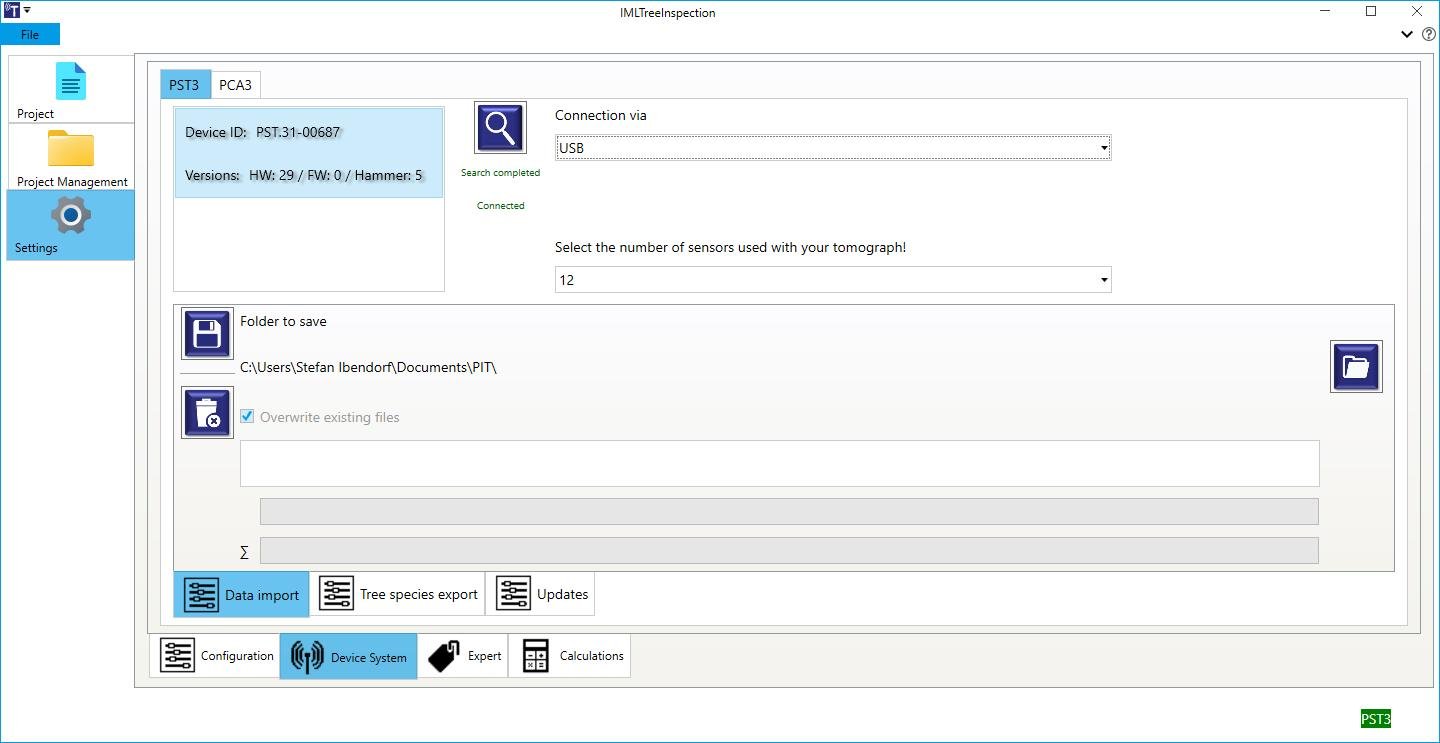This screenshot has height=743, width=1440.
Task: Select the Updates tab
Action: 540,594
